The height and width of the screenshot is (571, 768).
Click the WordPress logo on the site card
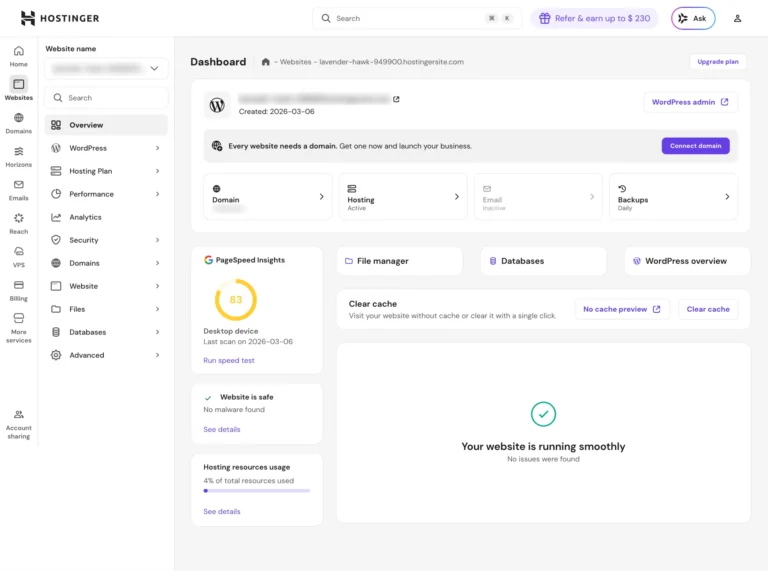tap(217, 105)
